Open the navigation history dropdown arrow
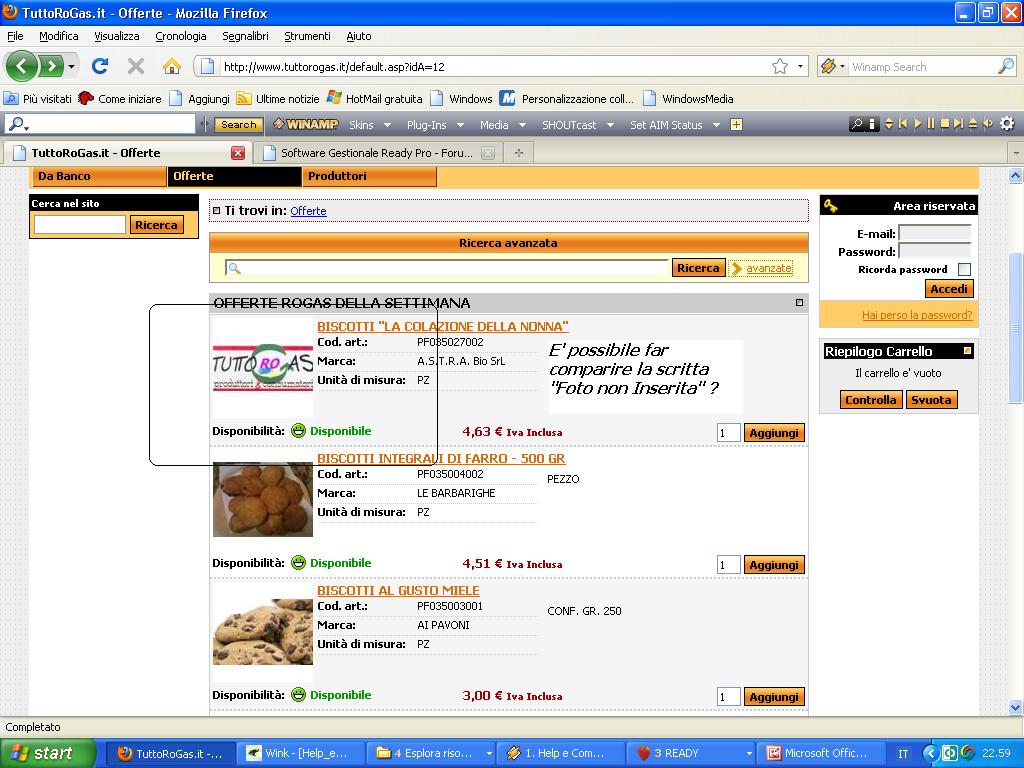1024x768 pixels. tap(71, 66)
